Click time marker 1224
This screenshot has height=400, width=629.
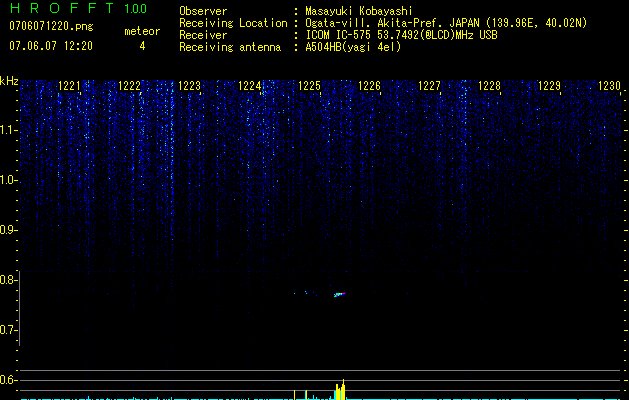click(x=249, y=86)
